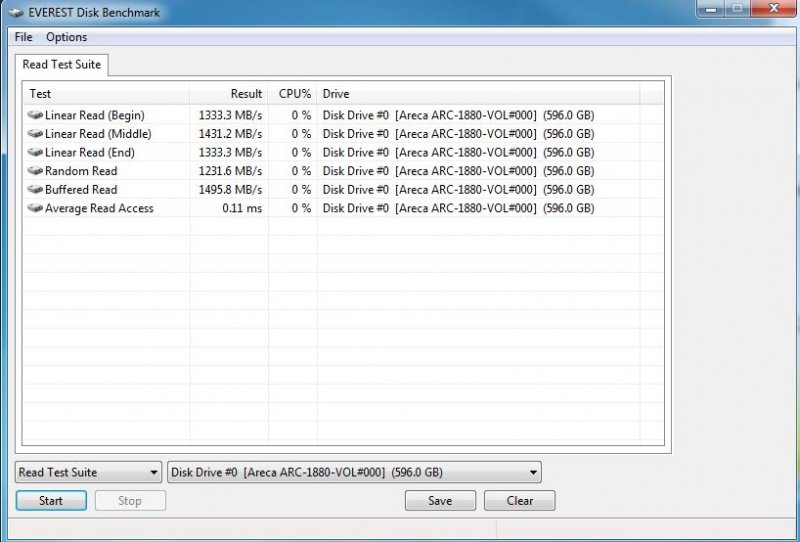The width and height of the screenshot is (800, 542).
Task: Click the Drive cell in Linear Read (Begin) row
Action: click(x=458, y=115)
